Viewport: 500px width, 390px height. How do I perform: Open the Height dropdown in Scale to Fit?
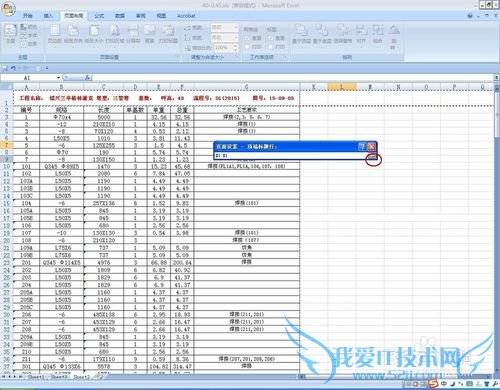pyautogui.click(x=236, y=37)
